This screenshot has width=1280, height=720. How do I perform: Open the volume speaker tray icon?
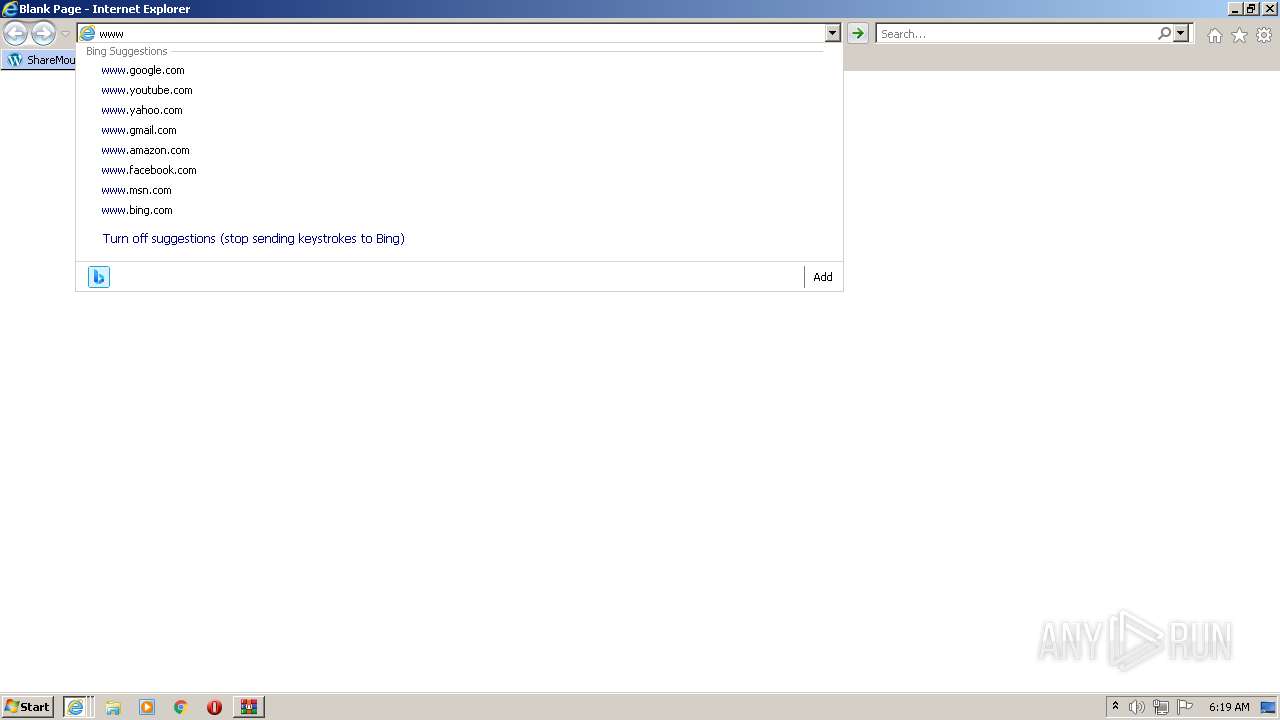click(1136, 707)
